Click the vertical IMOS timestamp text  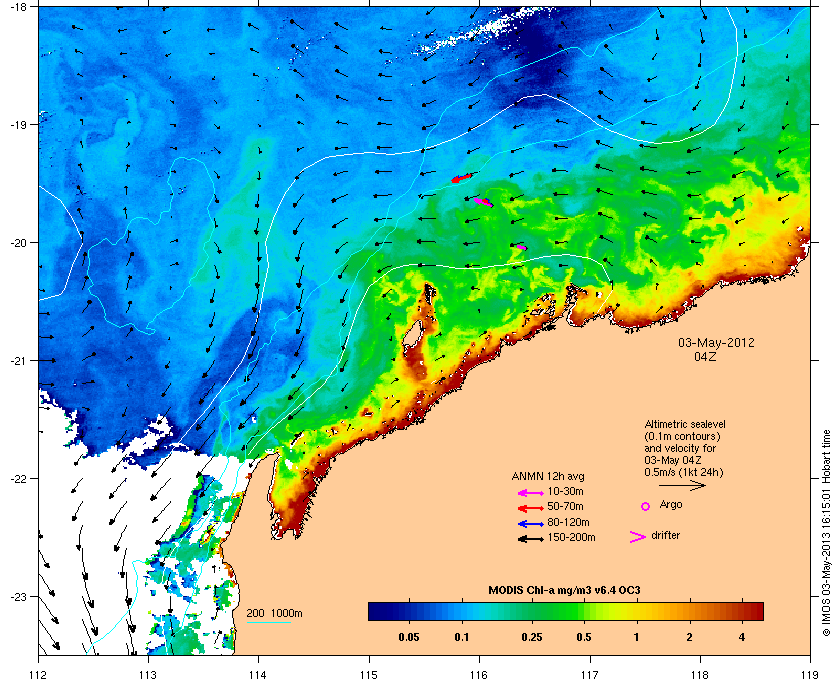[x=827, y=534]
